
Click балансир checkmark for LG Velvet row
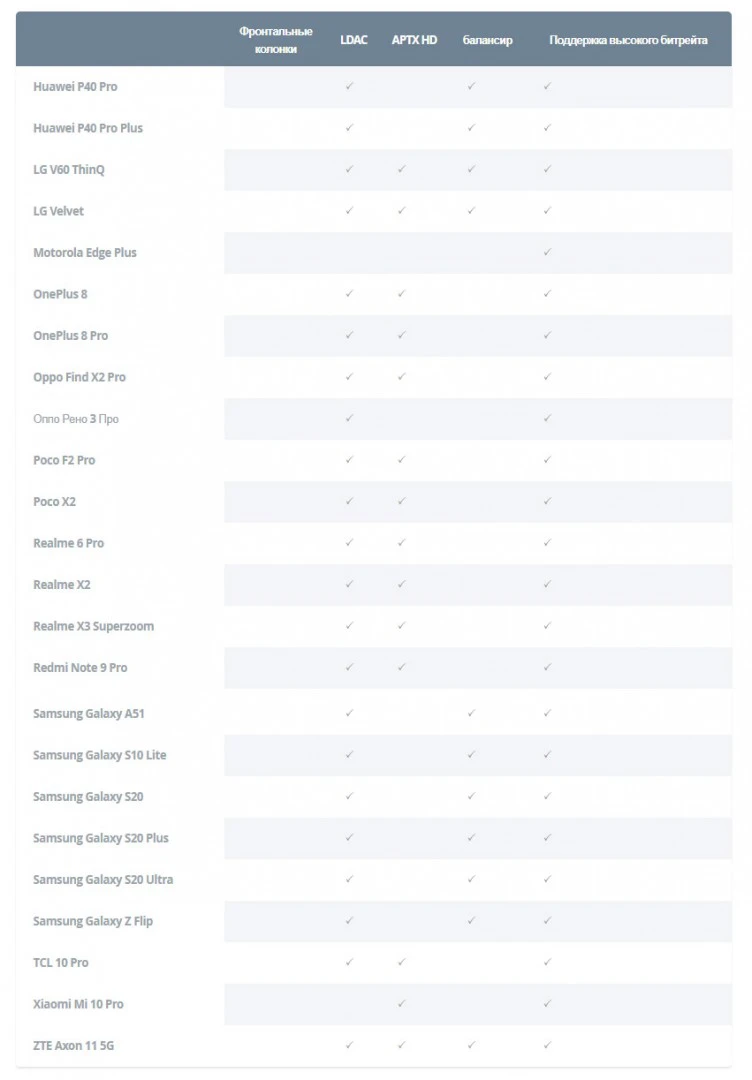pos(471,211)
